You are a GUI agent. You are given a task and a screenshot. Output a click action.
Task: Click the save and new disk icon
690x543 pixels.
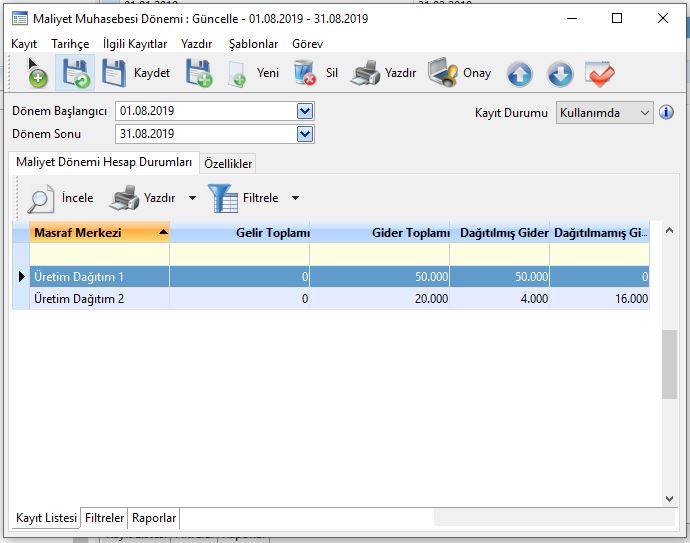point(199,74)
